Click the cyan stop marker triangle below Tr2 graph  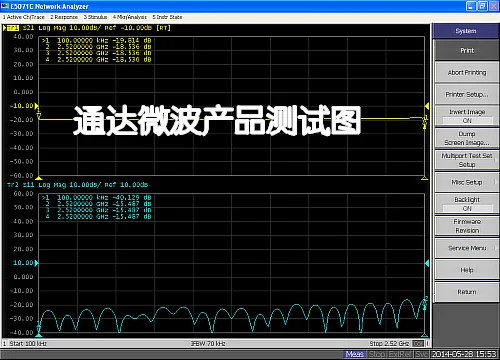point(424,335)
